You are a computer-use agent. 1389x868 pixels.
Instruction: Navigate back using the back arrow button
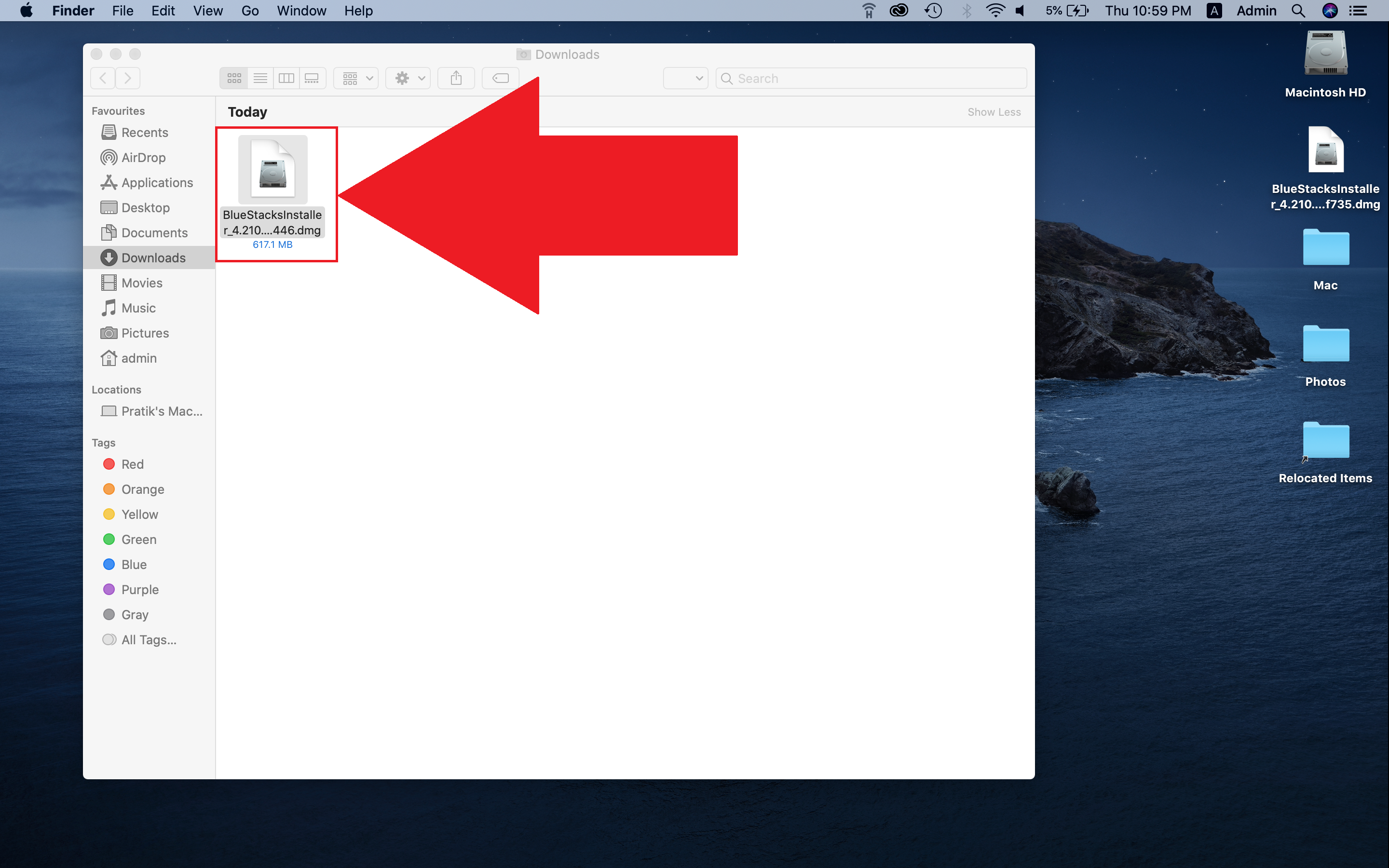pos(104,77)
